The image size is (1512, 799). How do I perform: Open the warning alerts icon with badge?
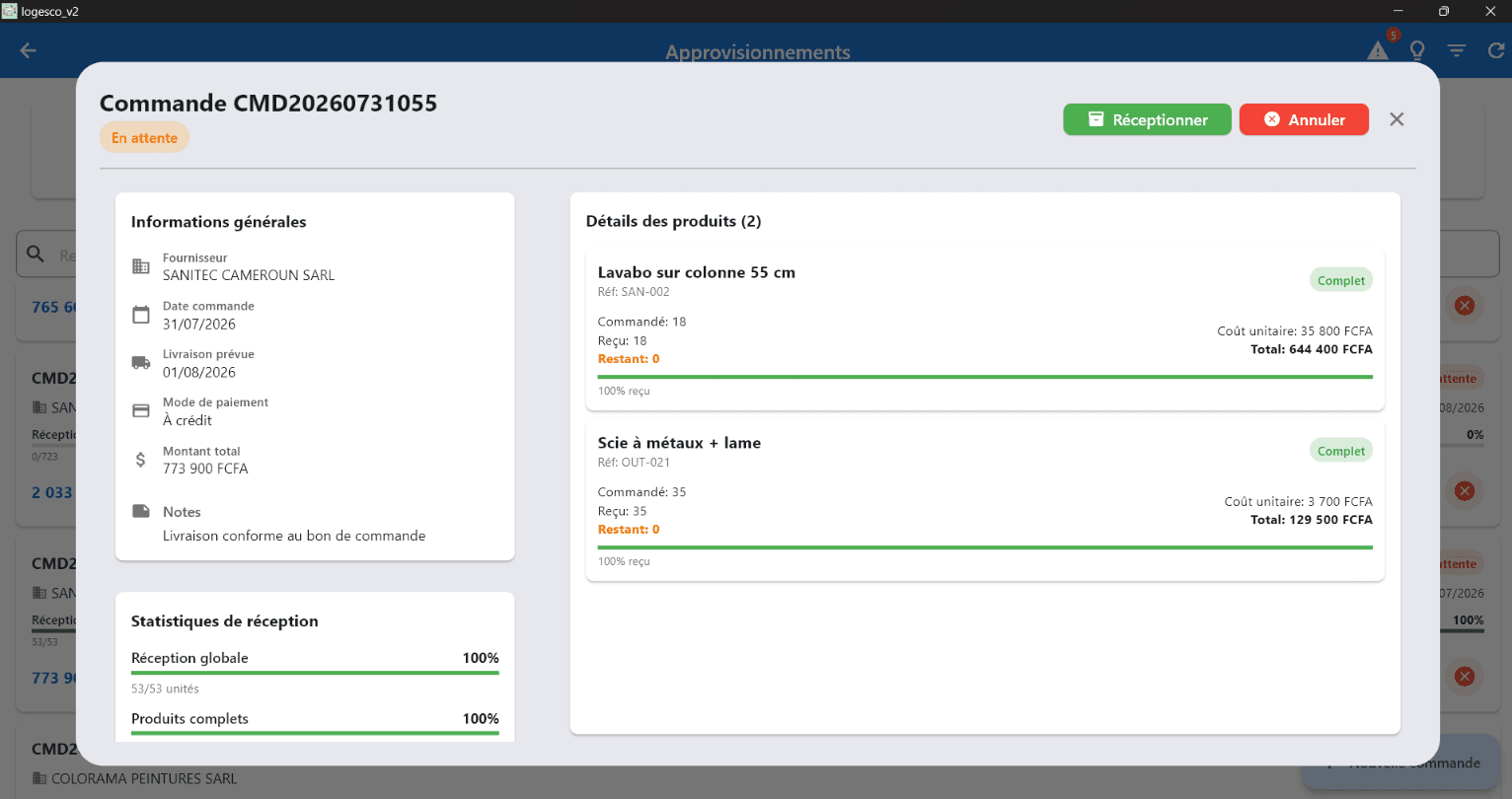pos(1379,49)
